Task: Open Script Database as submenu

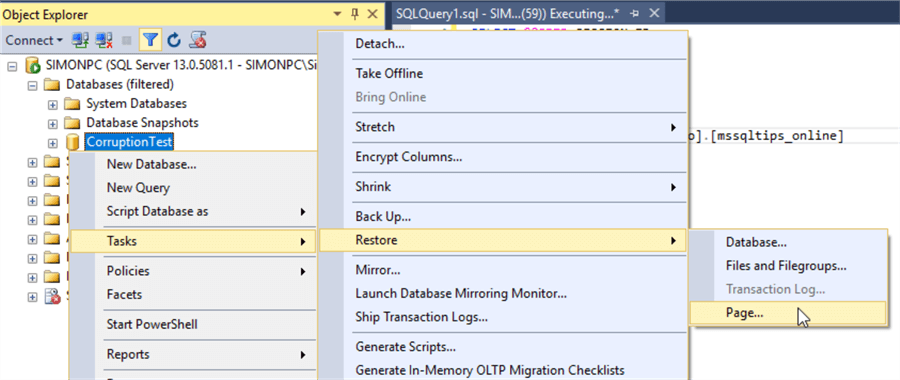Action: pyautogui.click(x=193, y=211)
